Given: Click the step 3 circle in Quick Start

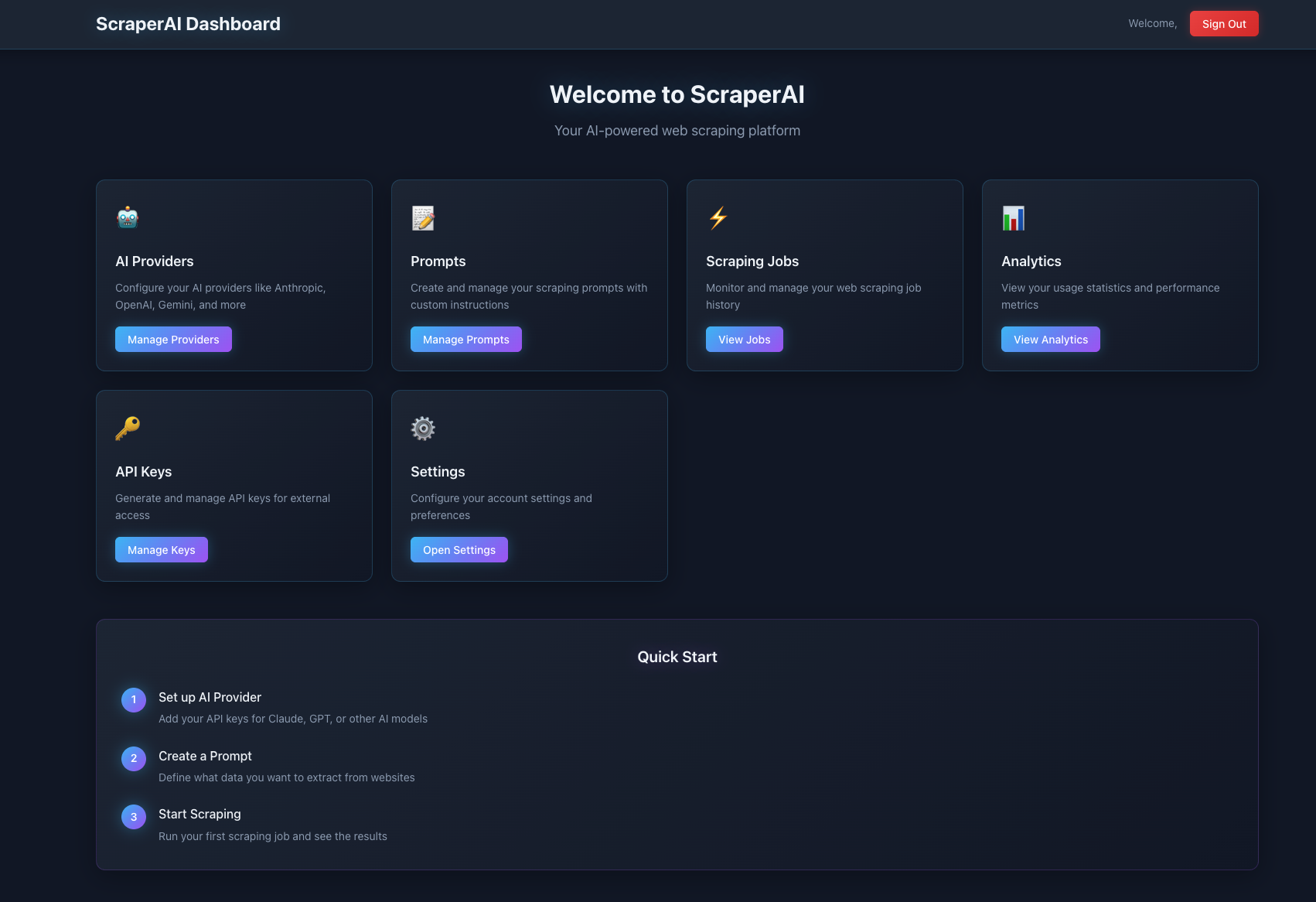Looking at the screenshot, I should coord(133,816).
